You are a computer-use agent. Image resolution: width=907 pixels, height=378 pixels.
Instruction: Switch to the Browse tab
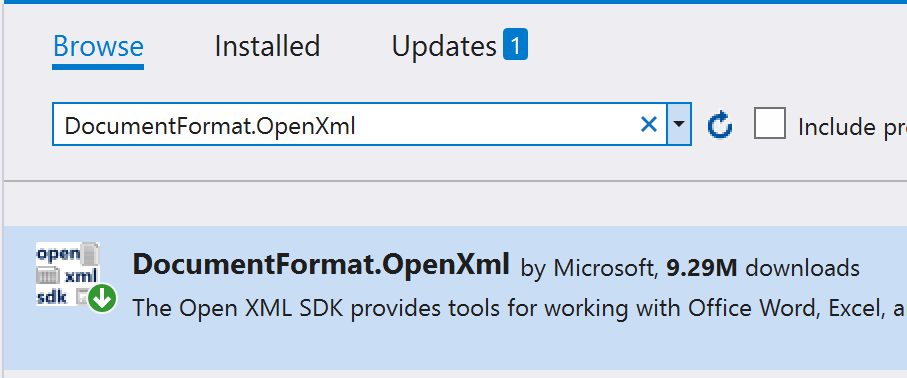click(98, 46)
